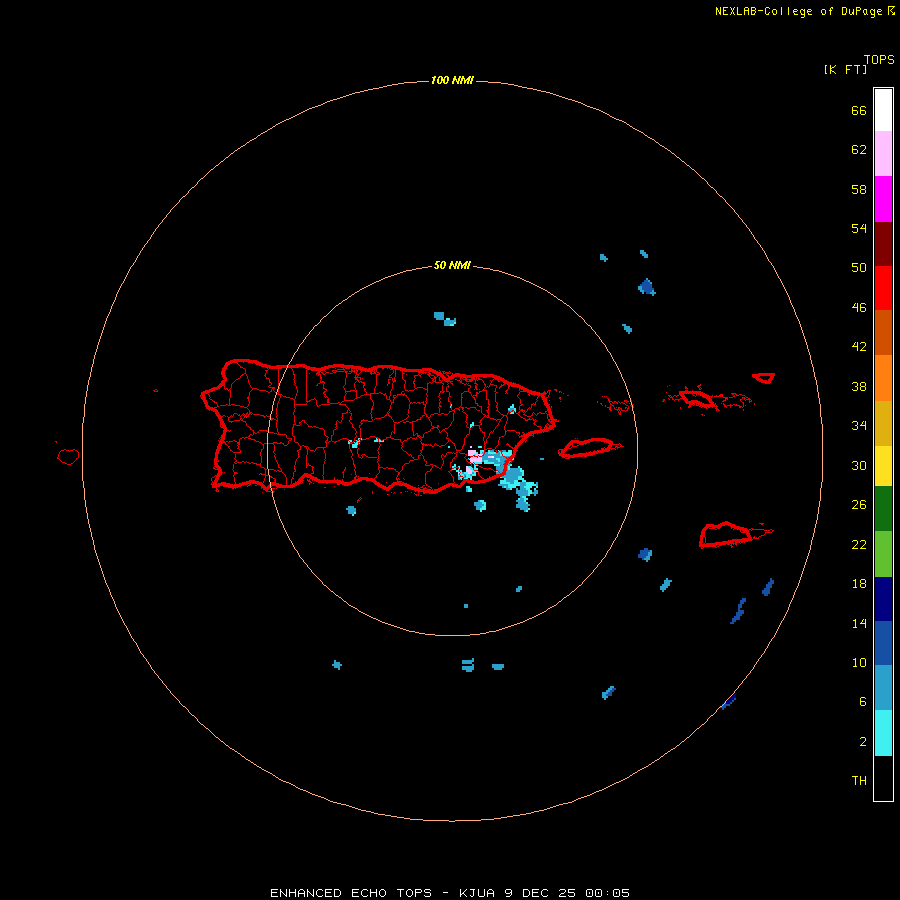Viewport: 900px width, 900px height.
Task: Select the light pink legend color block
Action: coord(883,154)
